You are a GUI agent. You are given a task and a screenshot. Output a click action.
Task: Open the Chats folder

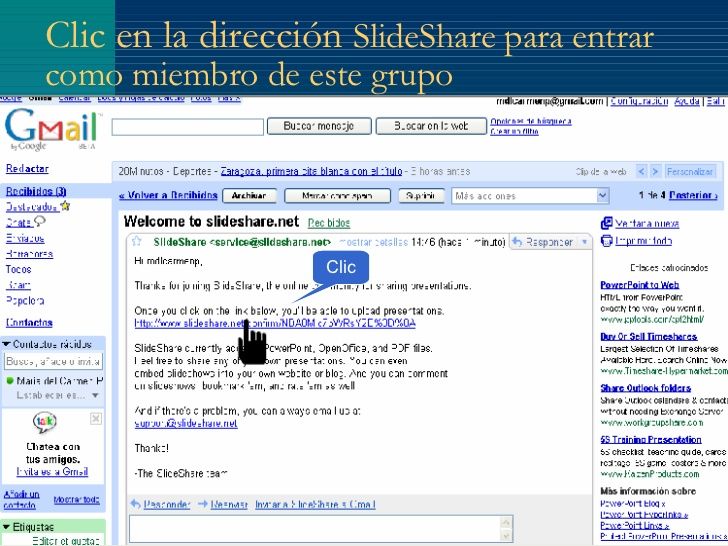click(x=19, y=222)
